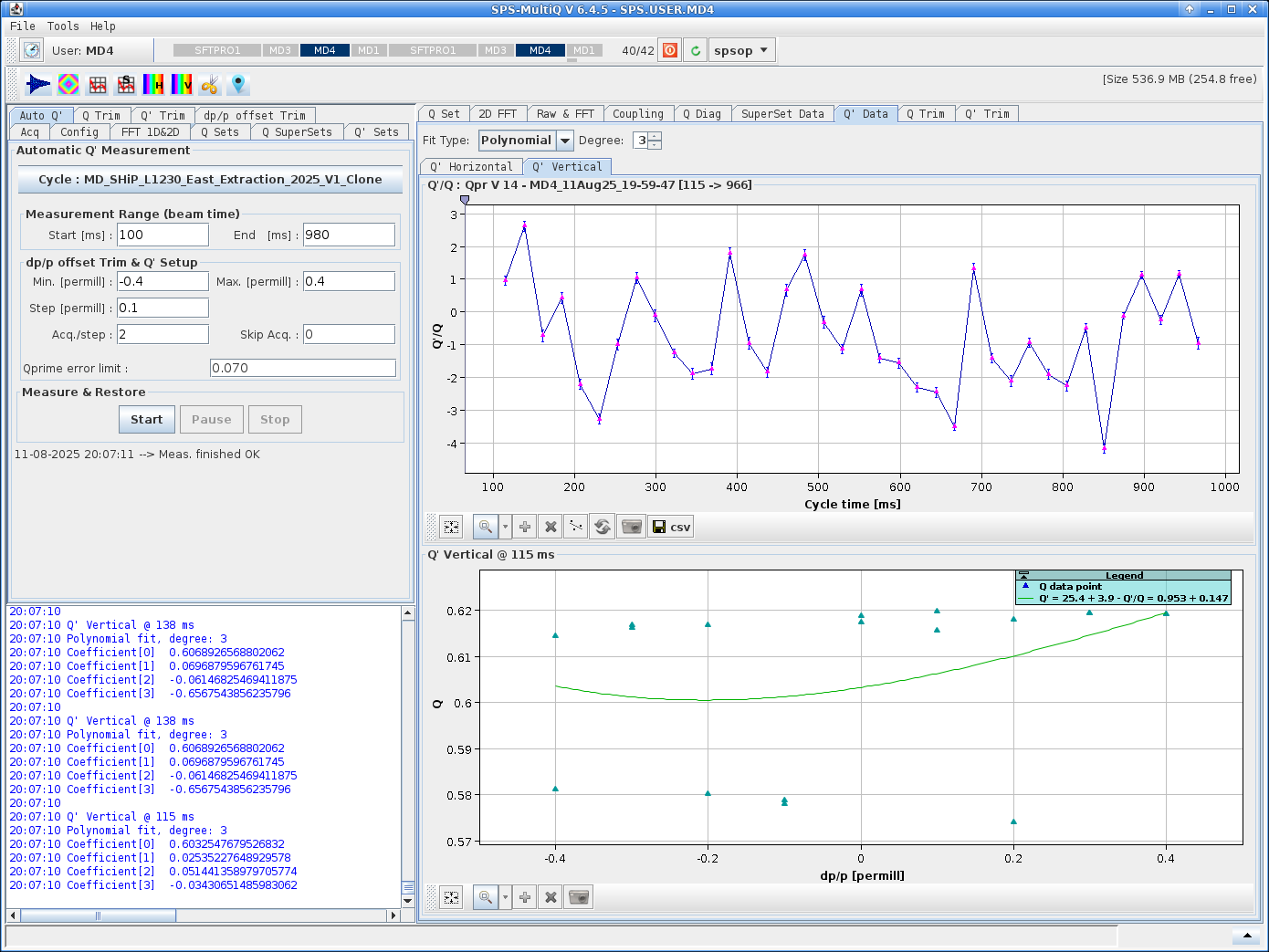Click the Pause button

[211, 419]
